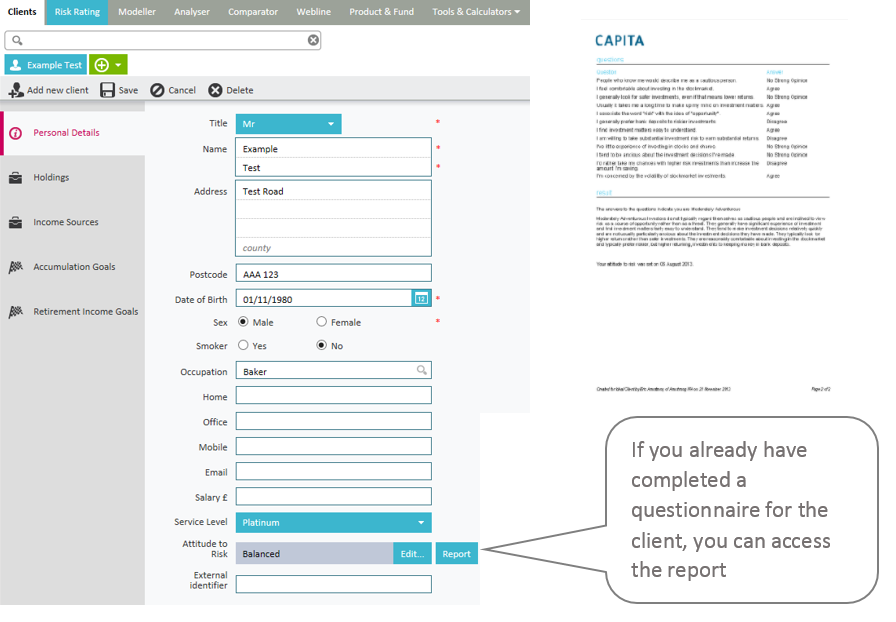The height and width of the screenshot is (622, 896).
Task: Click the Postcode field AAA 123
Action: click(x=334, y=274)
